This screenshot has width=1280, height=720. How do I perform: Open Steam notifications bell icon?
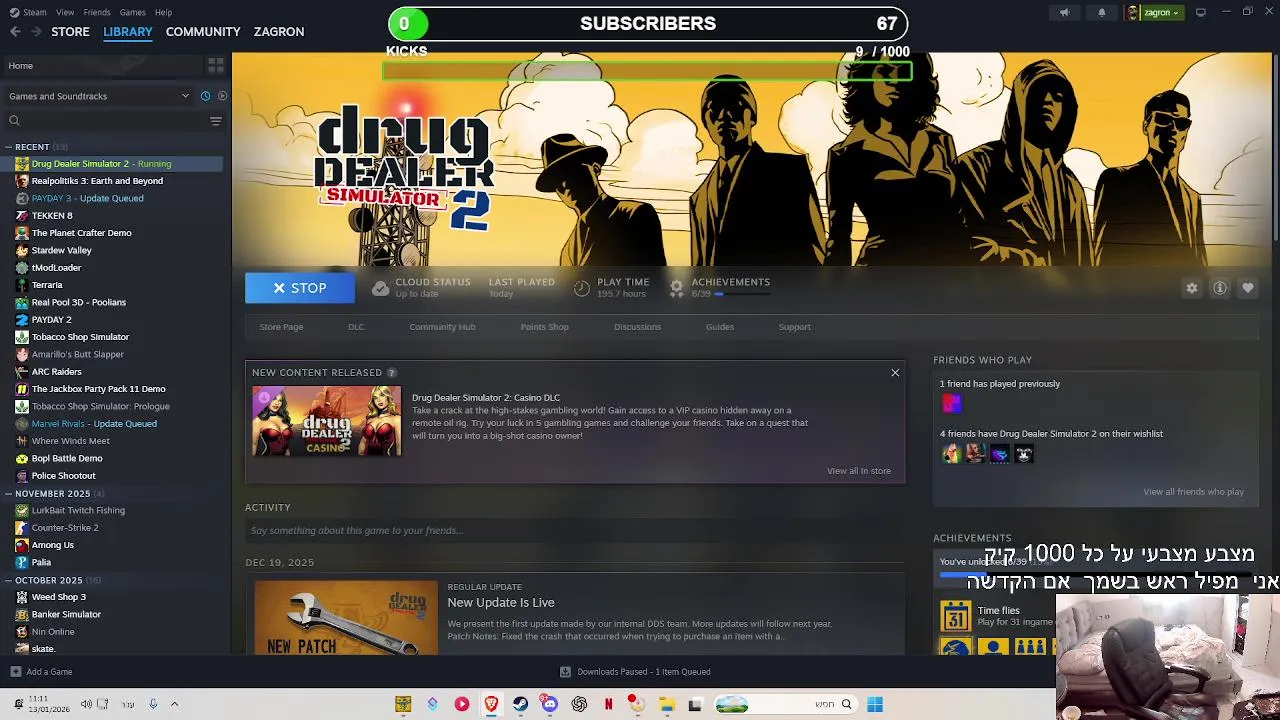coord(1102,13)
